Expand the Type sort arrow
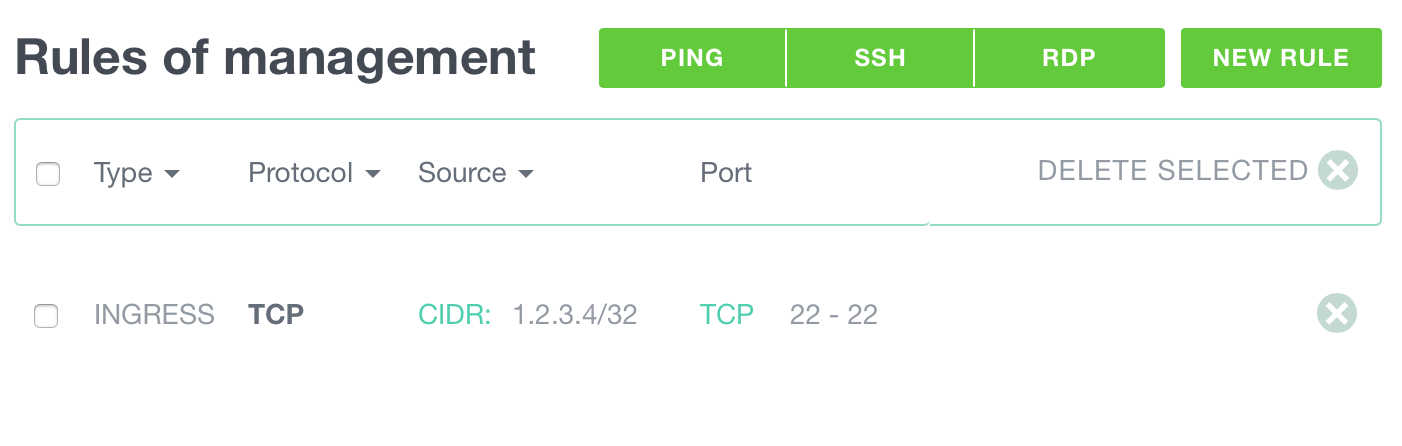 [172, 174]
